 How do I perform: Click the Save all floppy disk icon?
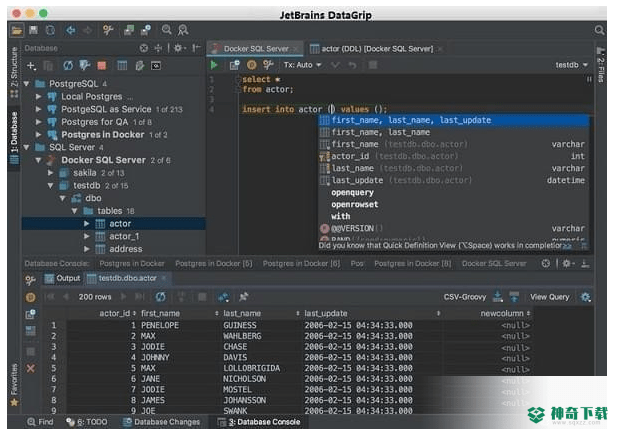33,30
